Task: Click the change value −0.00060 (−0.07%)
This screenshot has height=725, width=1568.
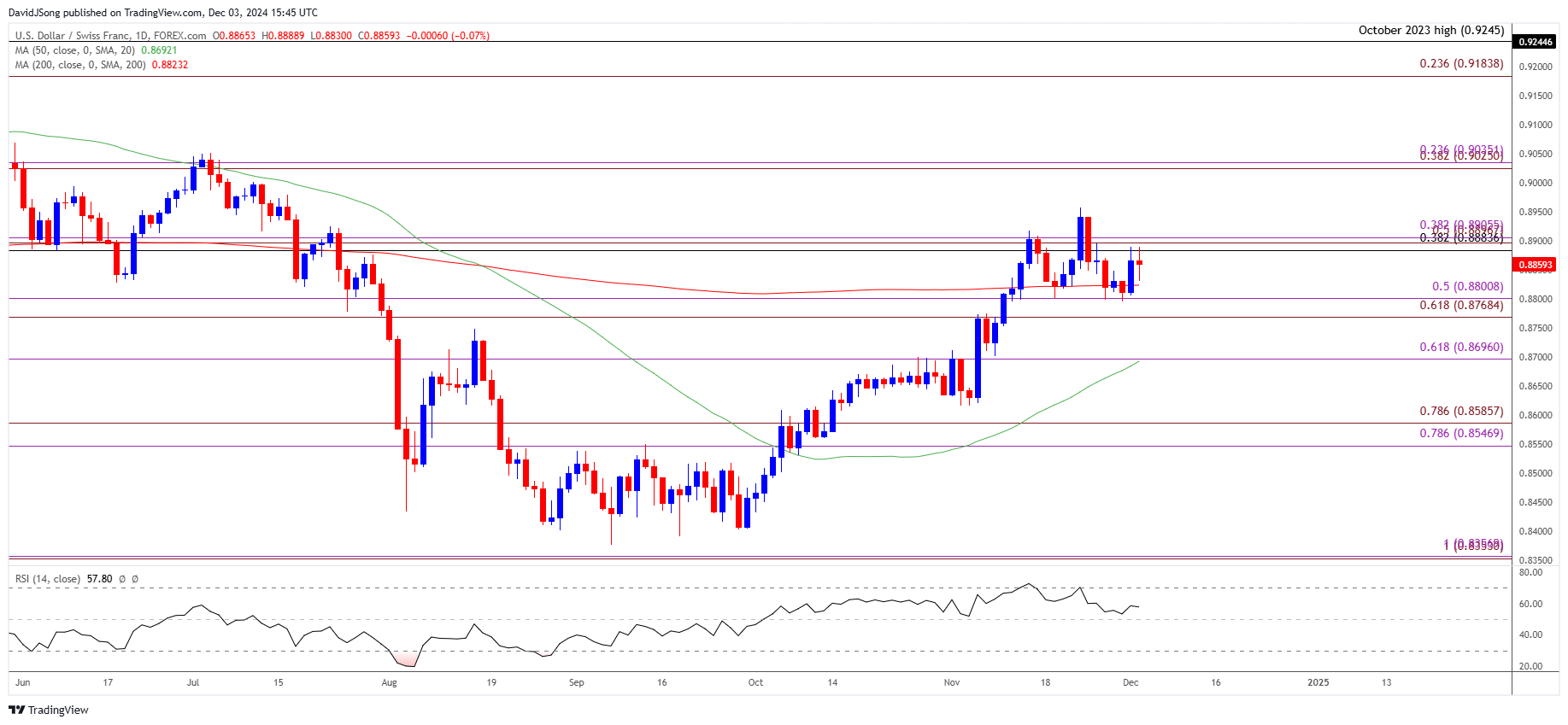Action: coord(448,36)
